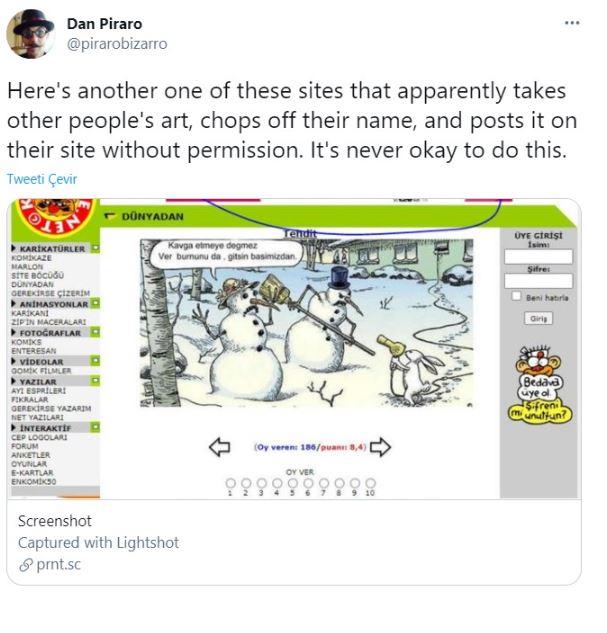607x633 pixels.
Task: Click the İsim username input field
Action: point(538,257)
